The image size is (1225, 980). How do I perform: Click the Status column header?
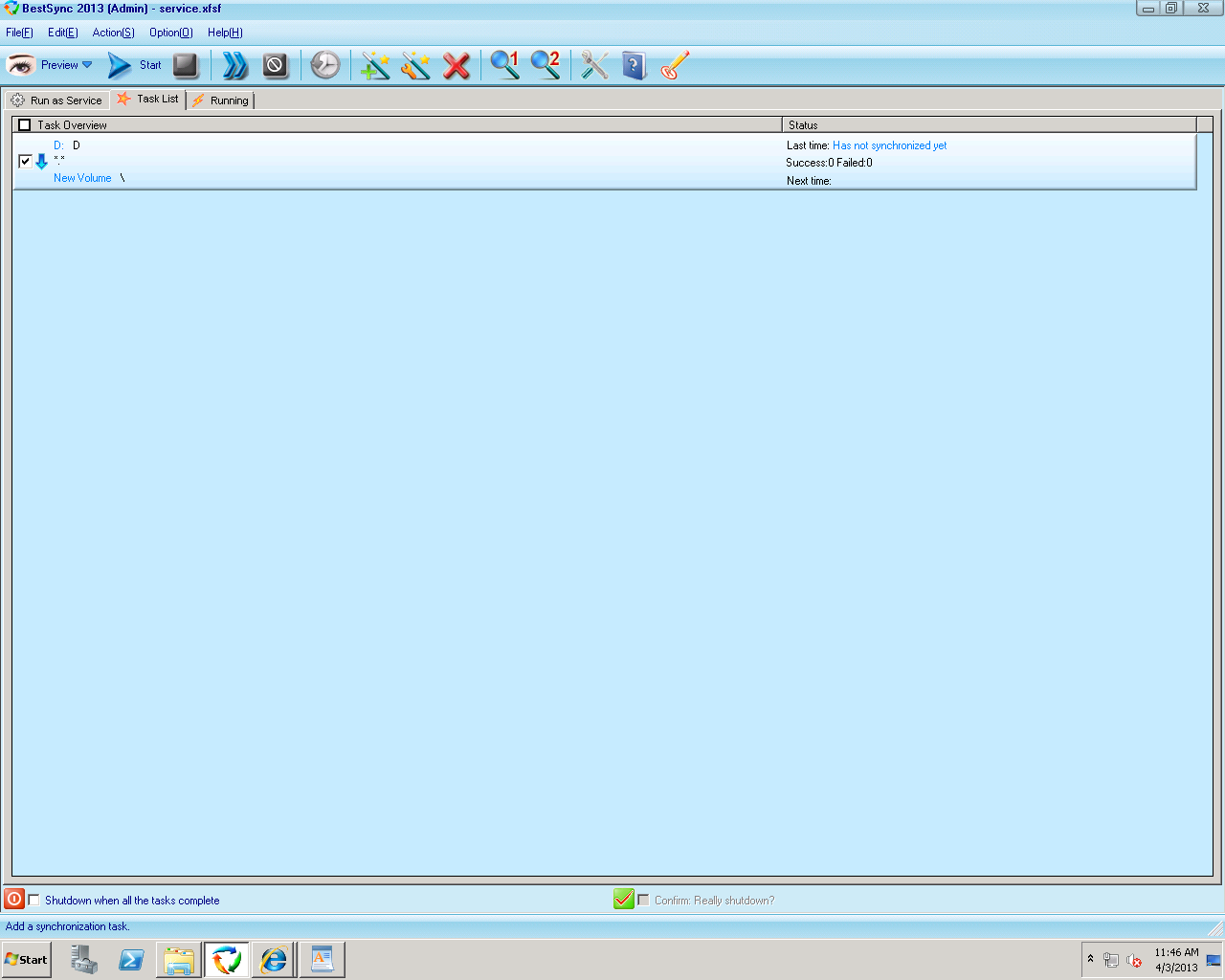[x=990, y=125]
